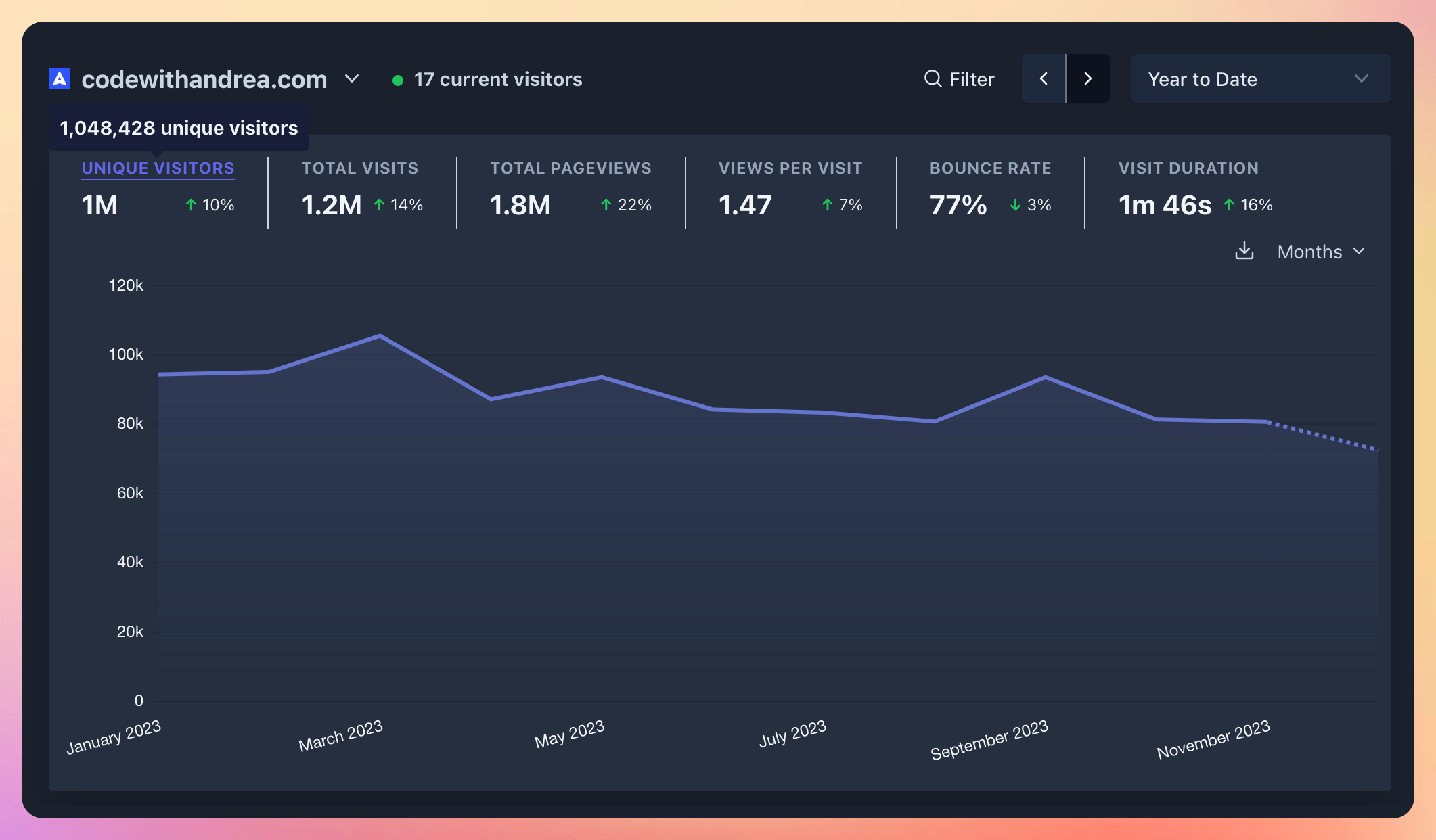Open the Months interval dropdown
This screenshot has height=840, width=1436.
(x=1320, y=252)
